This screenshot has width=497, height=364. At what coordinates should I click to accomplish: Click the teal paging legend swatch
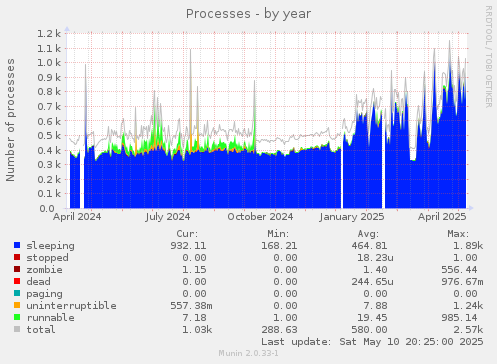click(x=17, y=293)
